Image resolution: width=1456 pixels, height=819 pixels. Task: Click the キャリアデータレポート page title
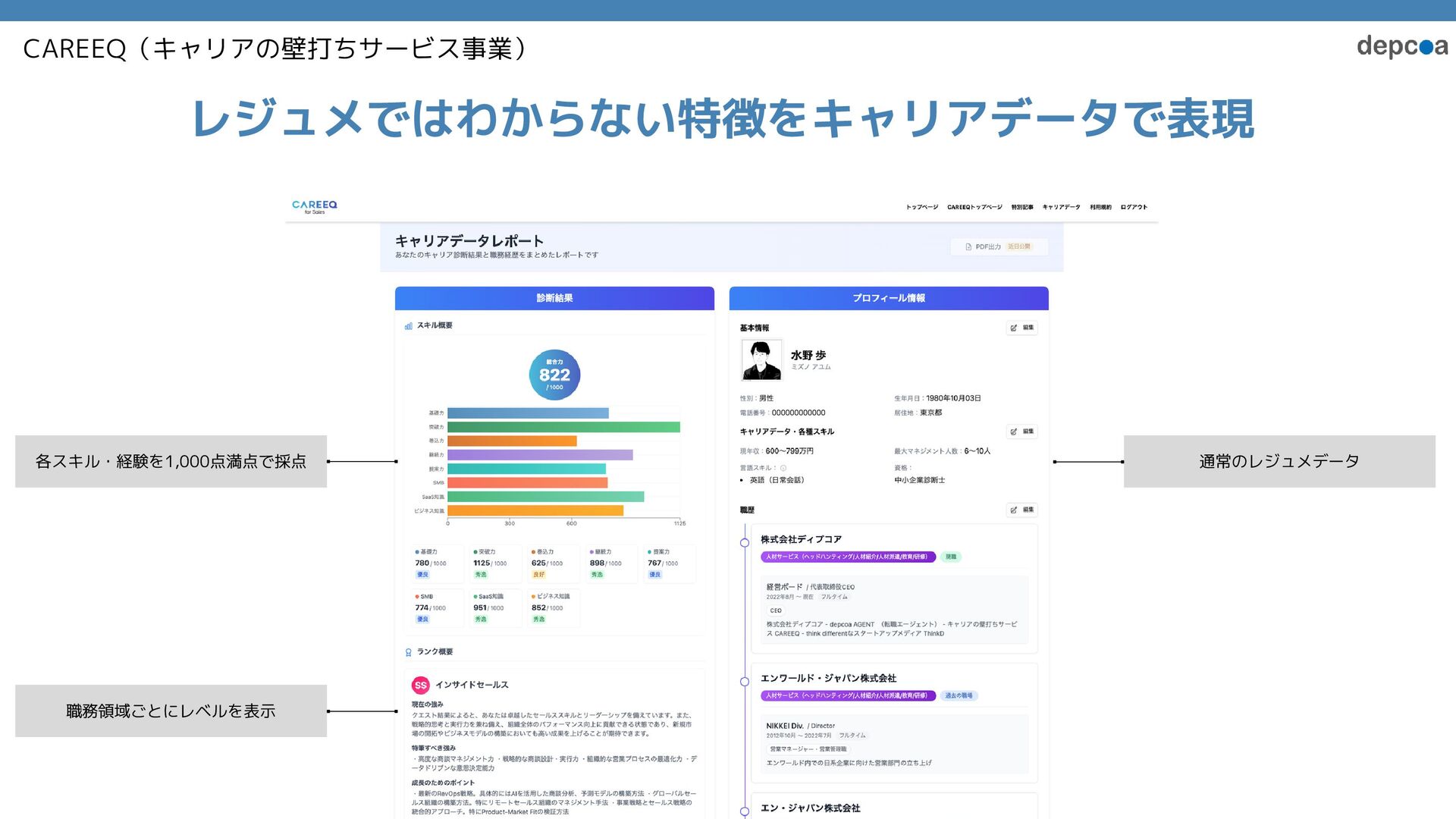[469, 241]
